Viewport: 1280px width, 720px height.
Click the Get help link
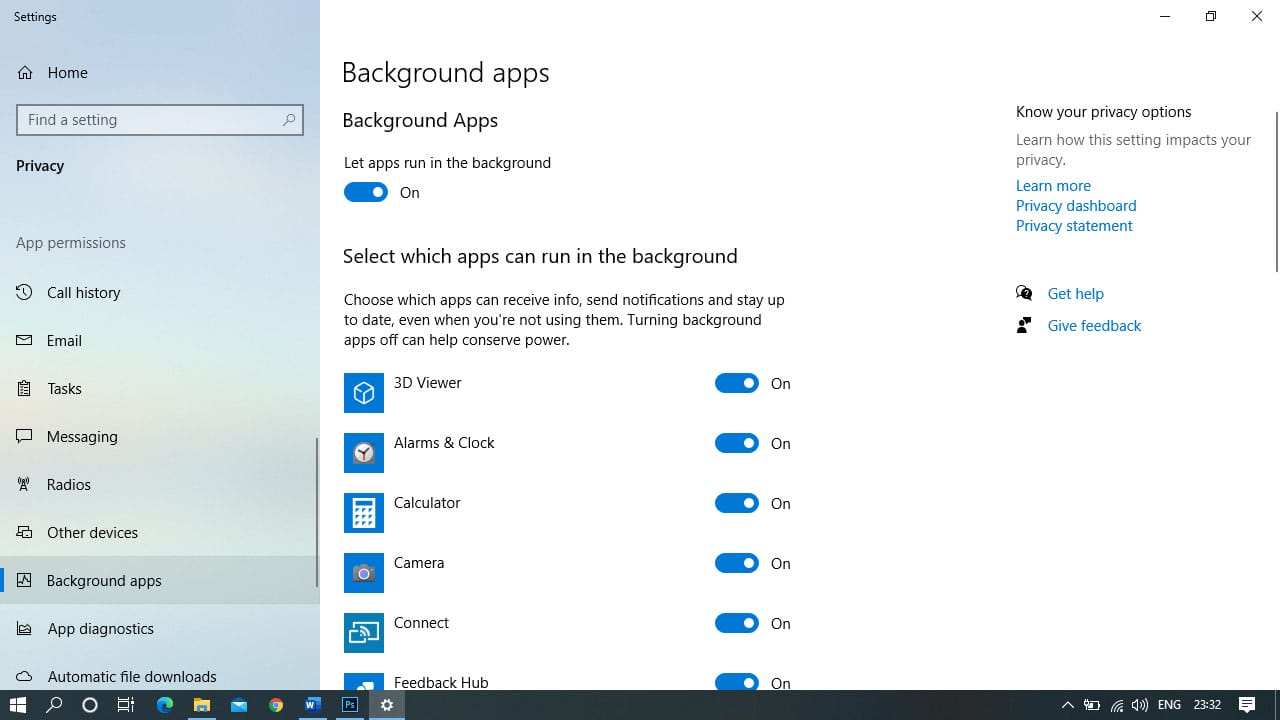tap(1075, 294)
